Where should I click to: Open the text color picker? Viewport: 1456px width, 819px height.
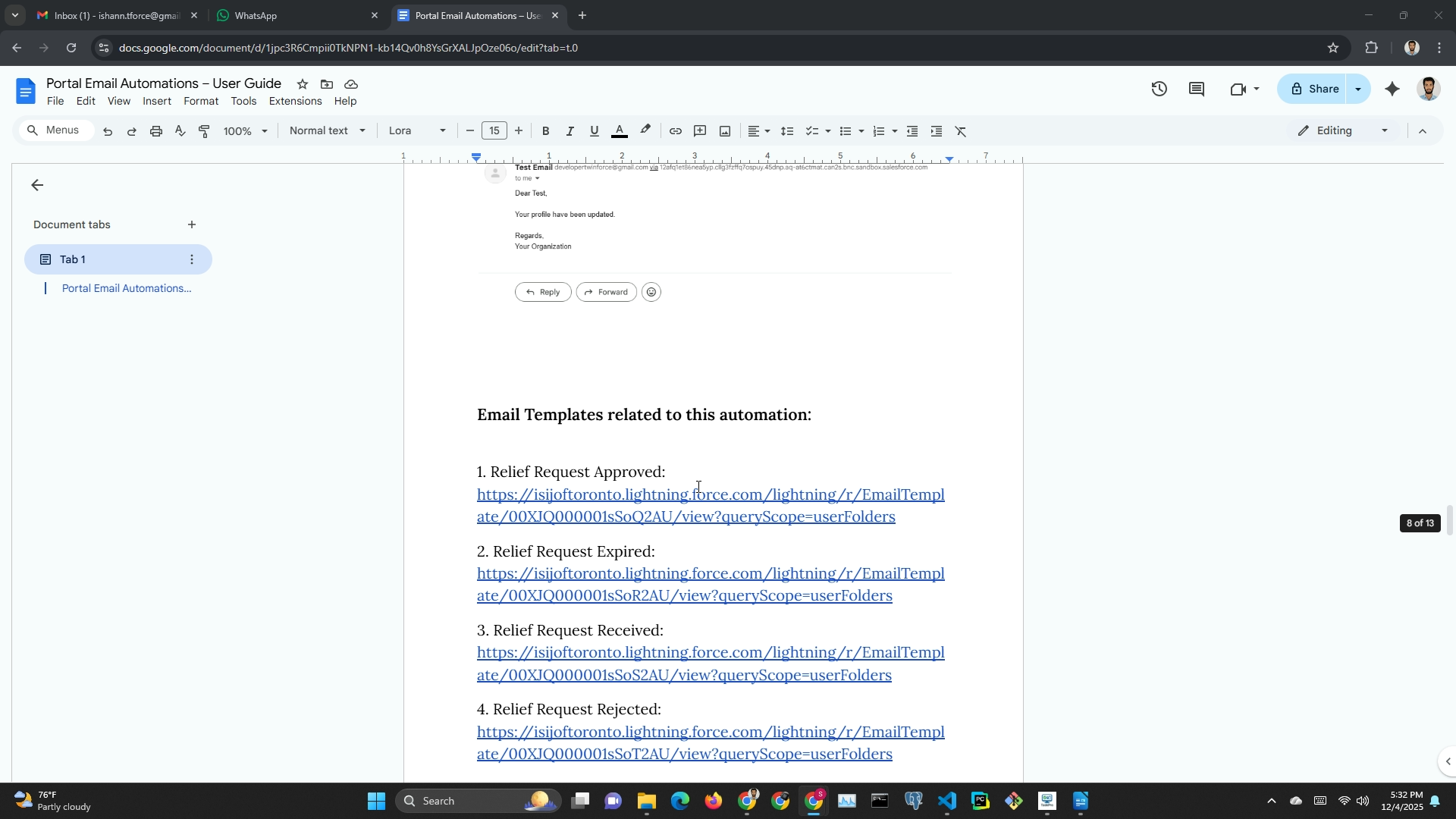[x=620, y=131]
